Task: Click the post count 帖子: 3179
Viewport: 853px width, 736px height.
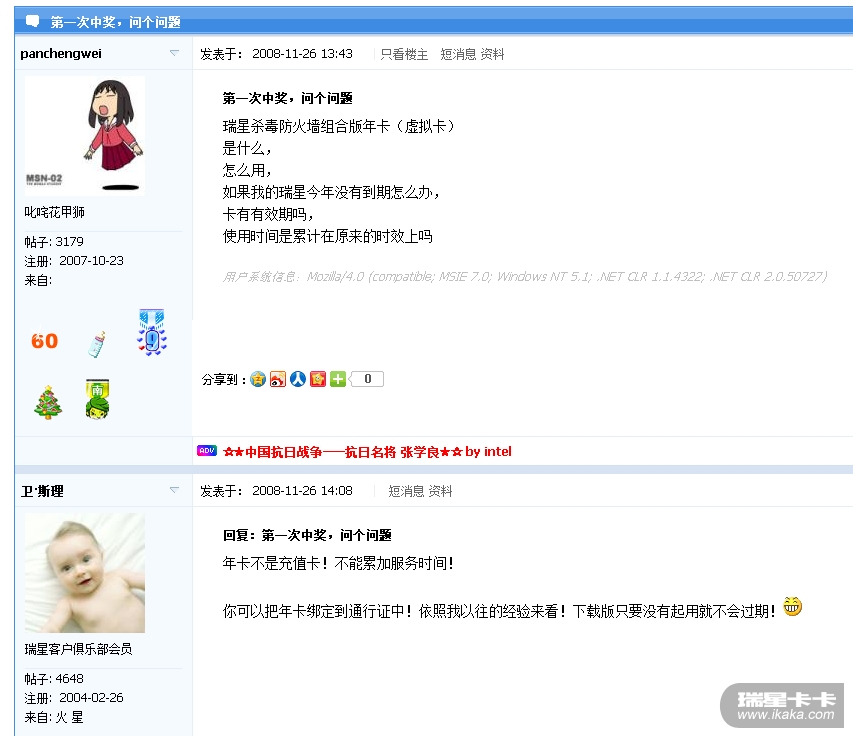Action: 54,242
